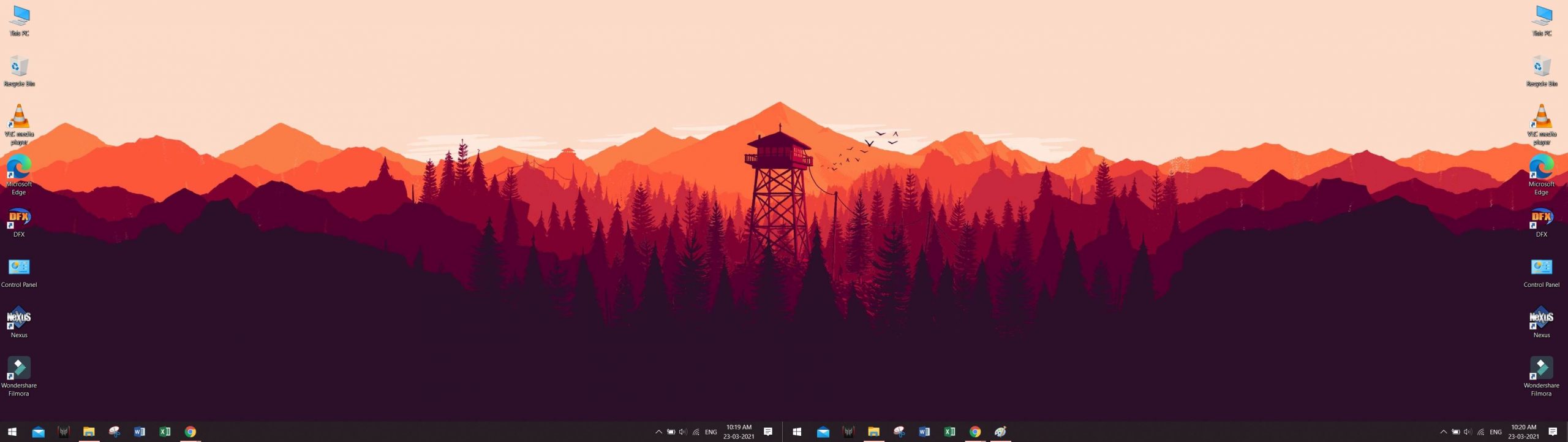This screenshot has width=1568, height=442.
Task: Open Mail app on the 10:20 AM taskbar
Action: 823,432
